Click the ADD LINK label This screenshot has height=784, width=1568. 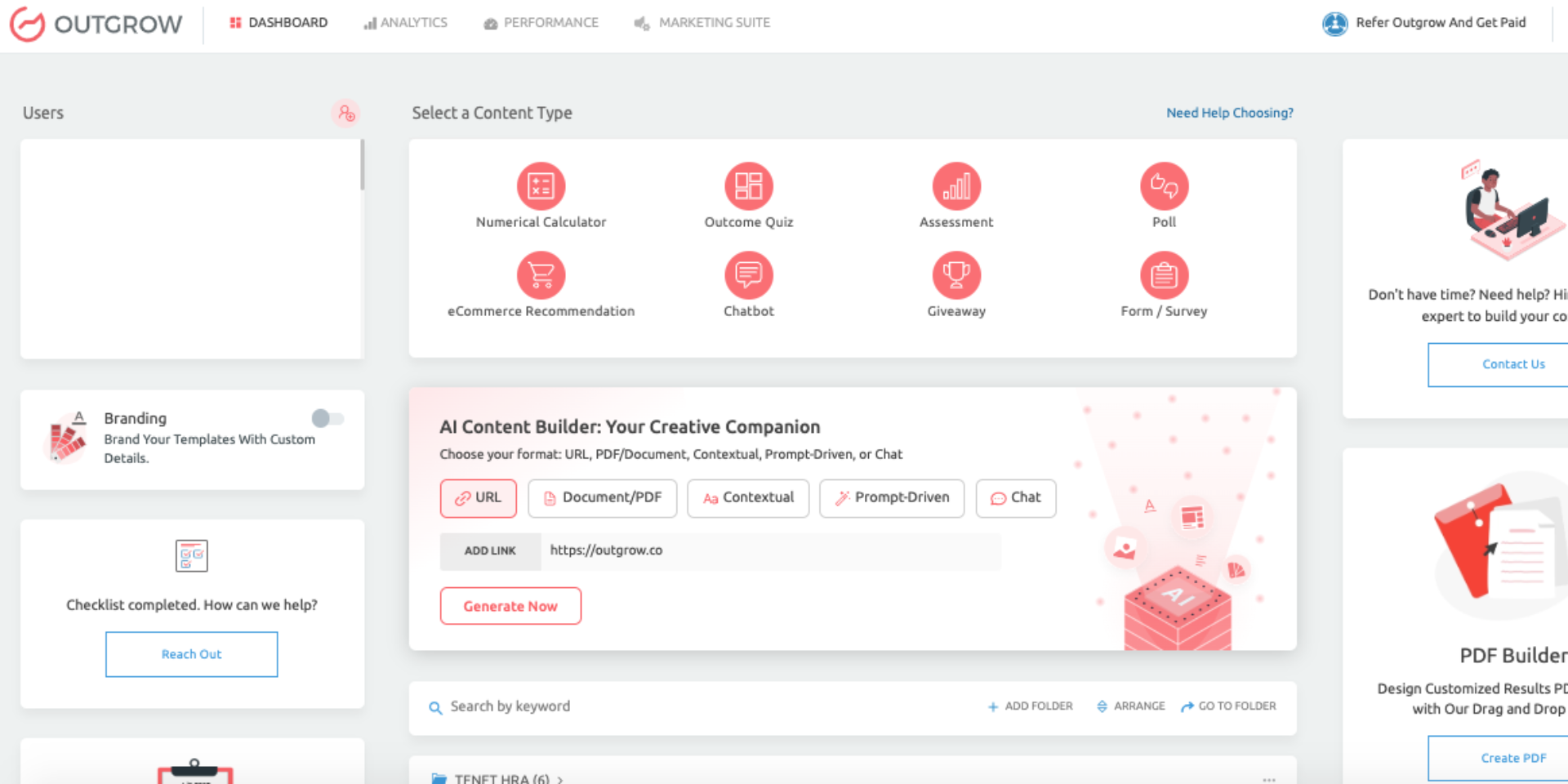pyautogui.click(x=490, y=551)
